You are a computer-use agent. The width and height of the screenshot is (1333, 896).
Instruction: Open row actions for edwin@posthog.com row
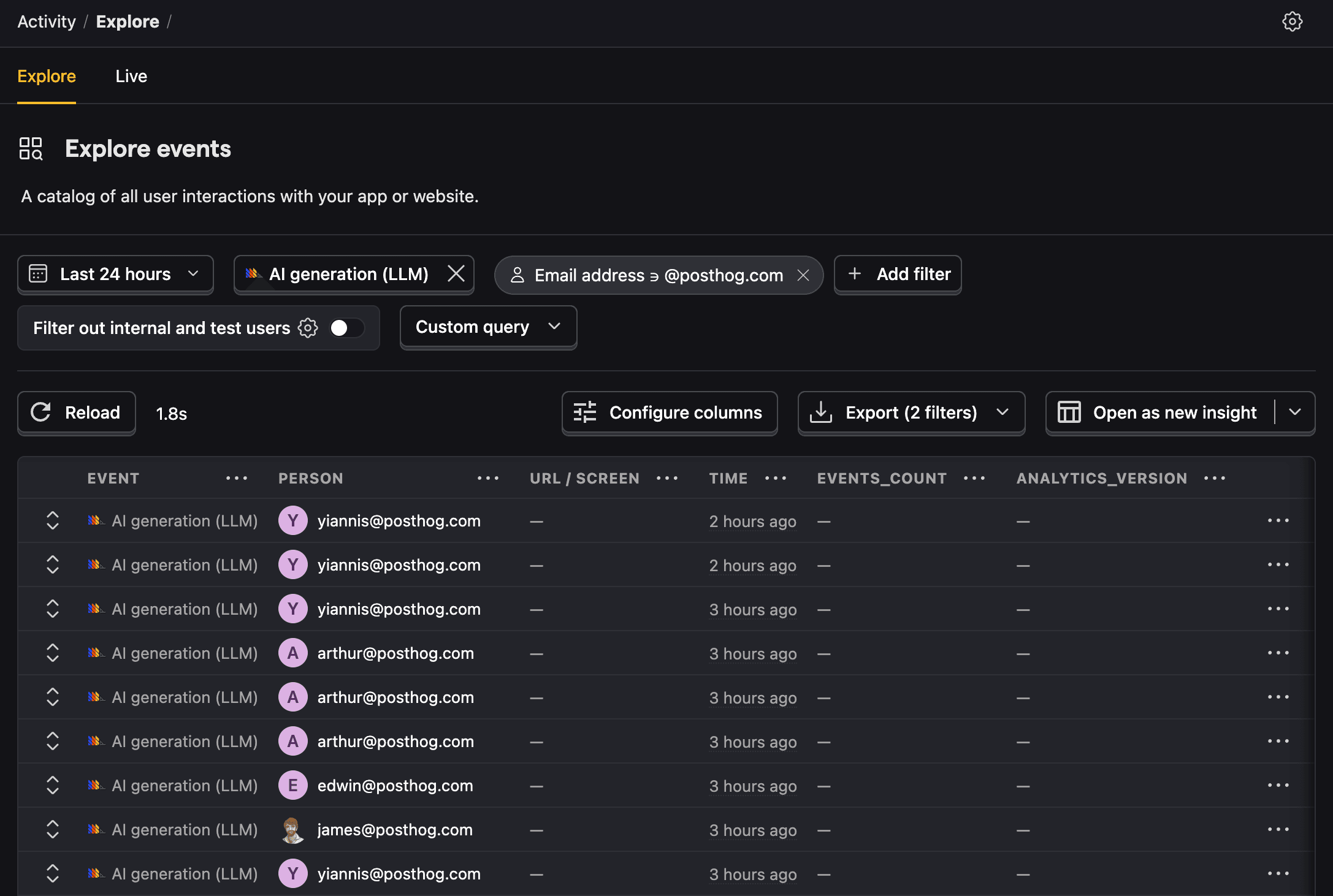pyautogui.click(x=1278, y=785)
